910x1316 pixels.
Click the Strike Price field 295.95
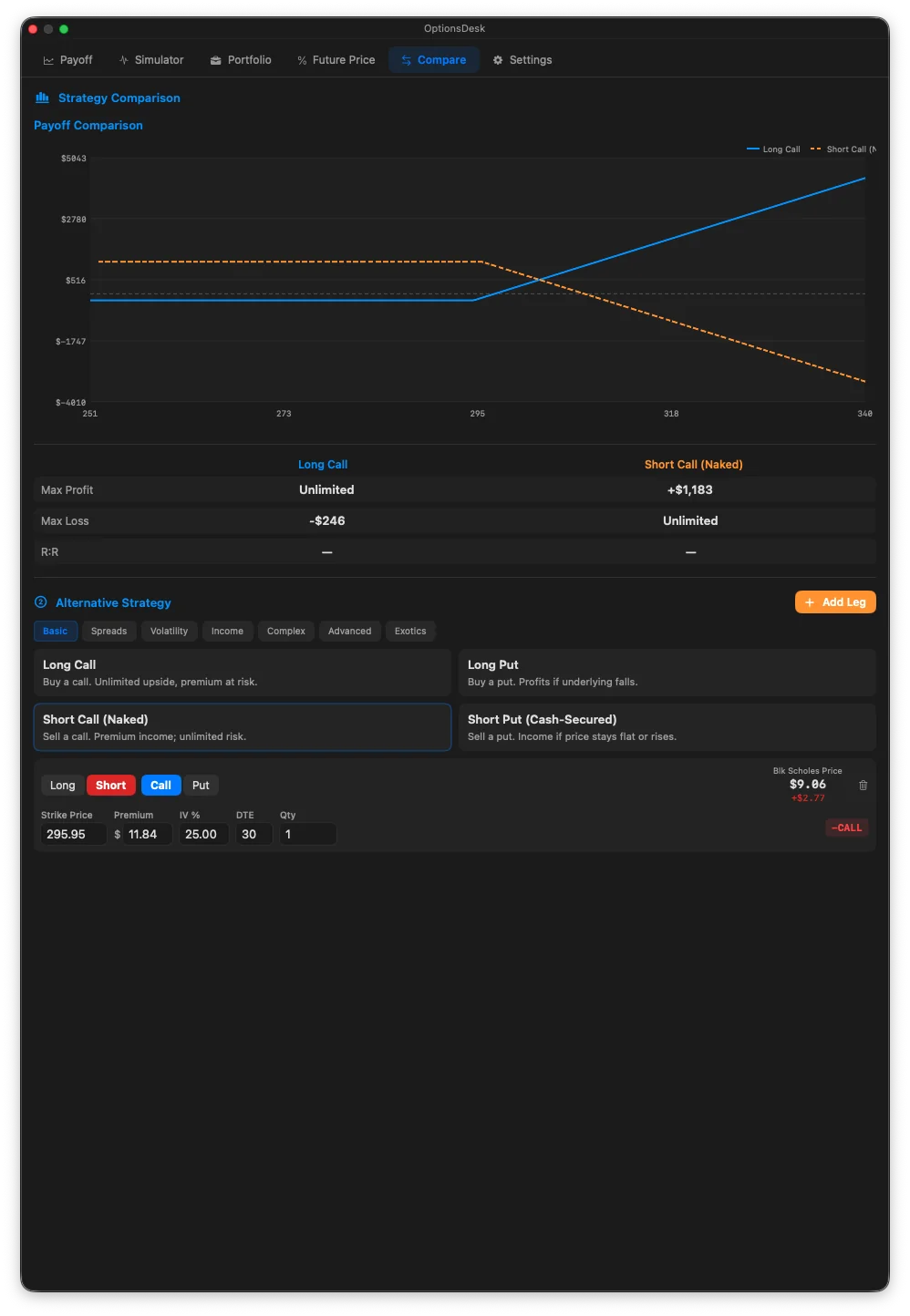[x=74, y=834]
